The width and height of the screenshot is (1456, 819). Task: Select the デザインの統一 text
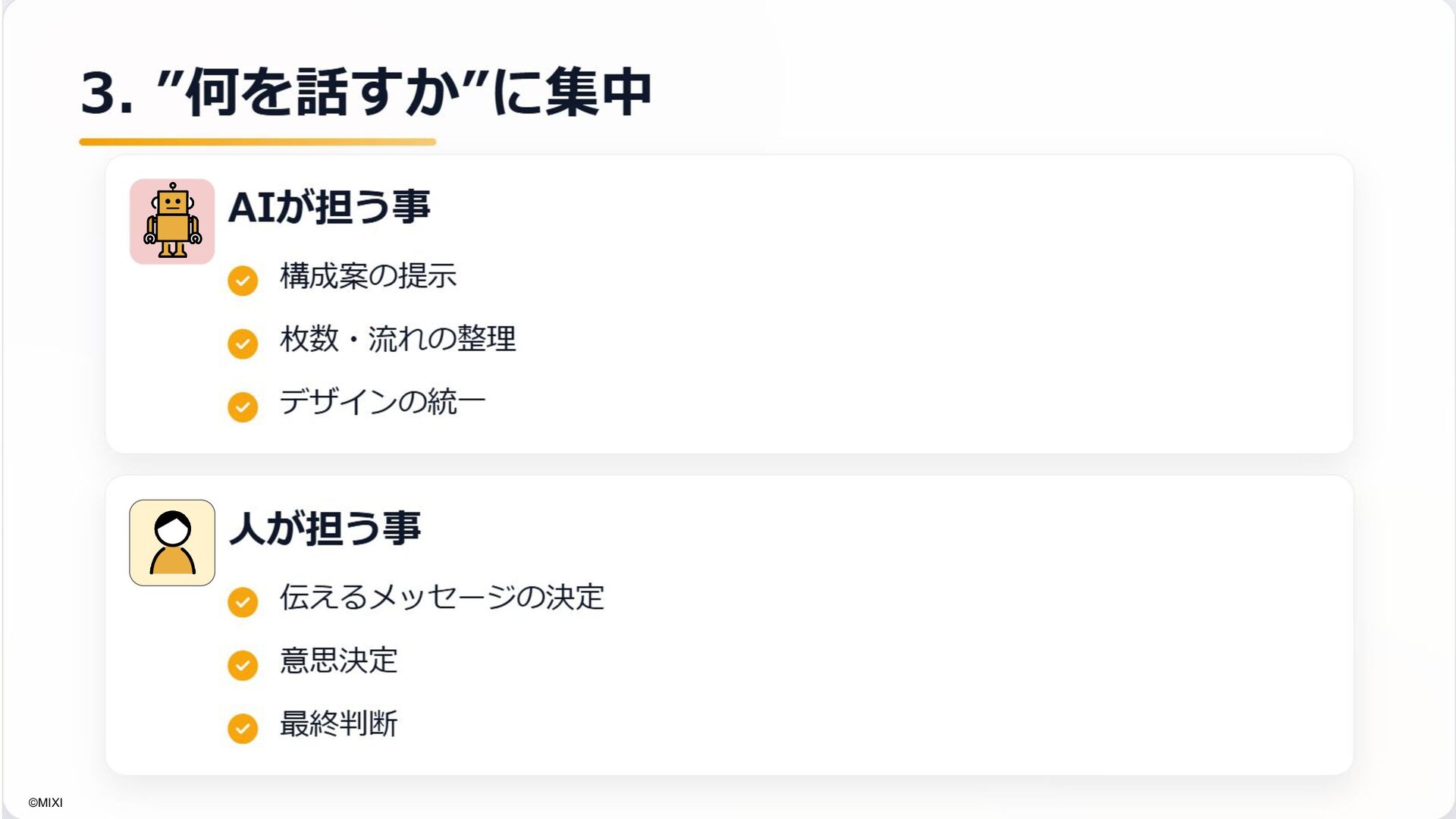(x=382, y=402)
